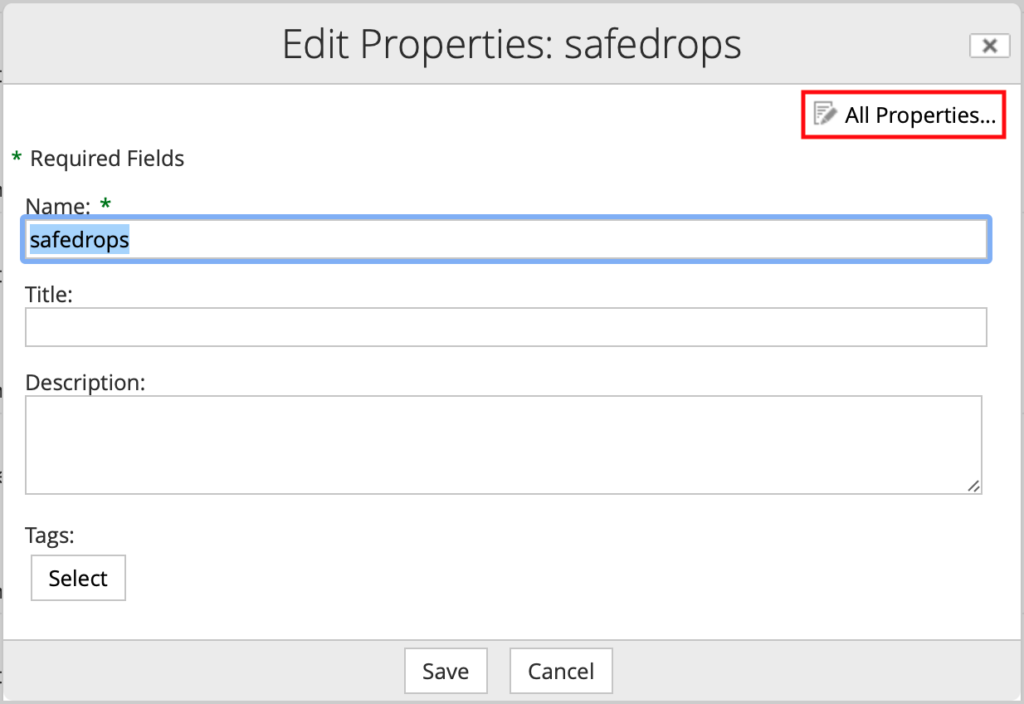Click the X to dismiss Edit Properties dialog

click(989, 45)
